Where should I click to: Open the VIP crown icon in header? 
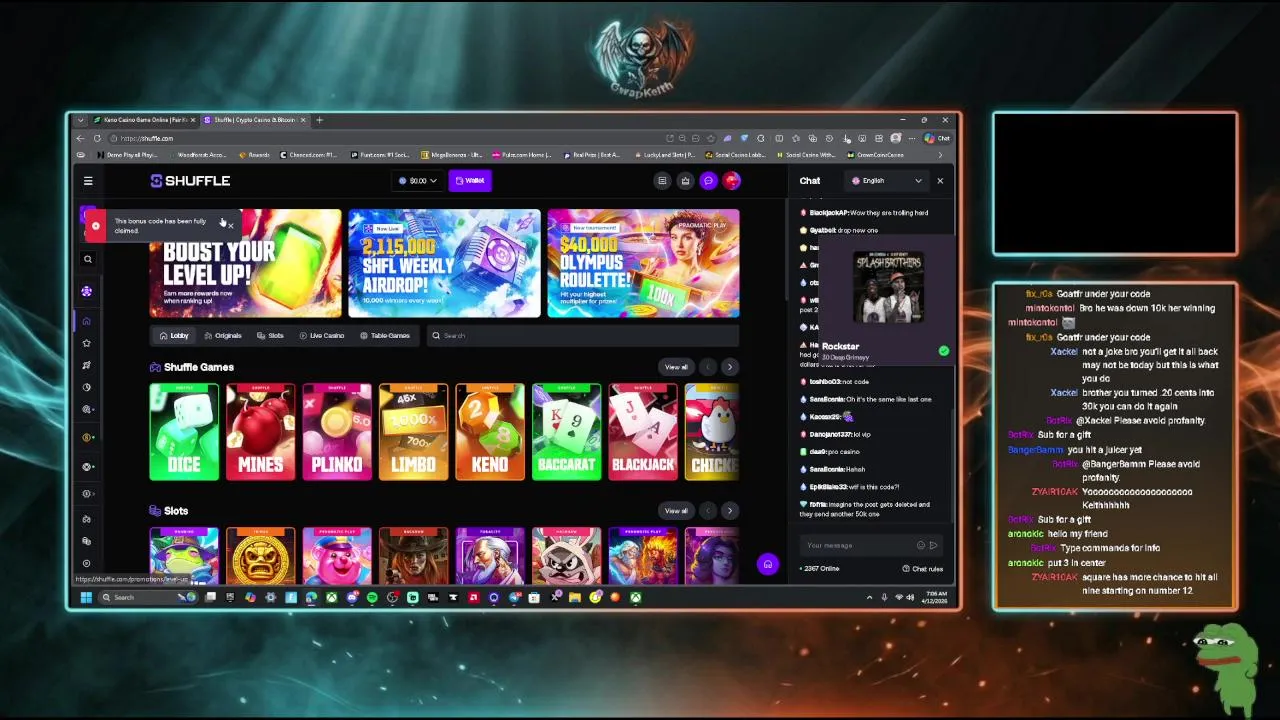[685, 181]
